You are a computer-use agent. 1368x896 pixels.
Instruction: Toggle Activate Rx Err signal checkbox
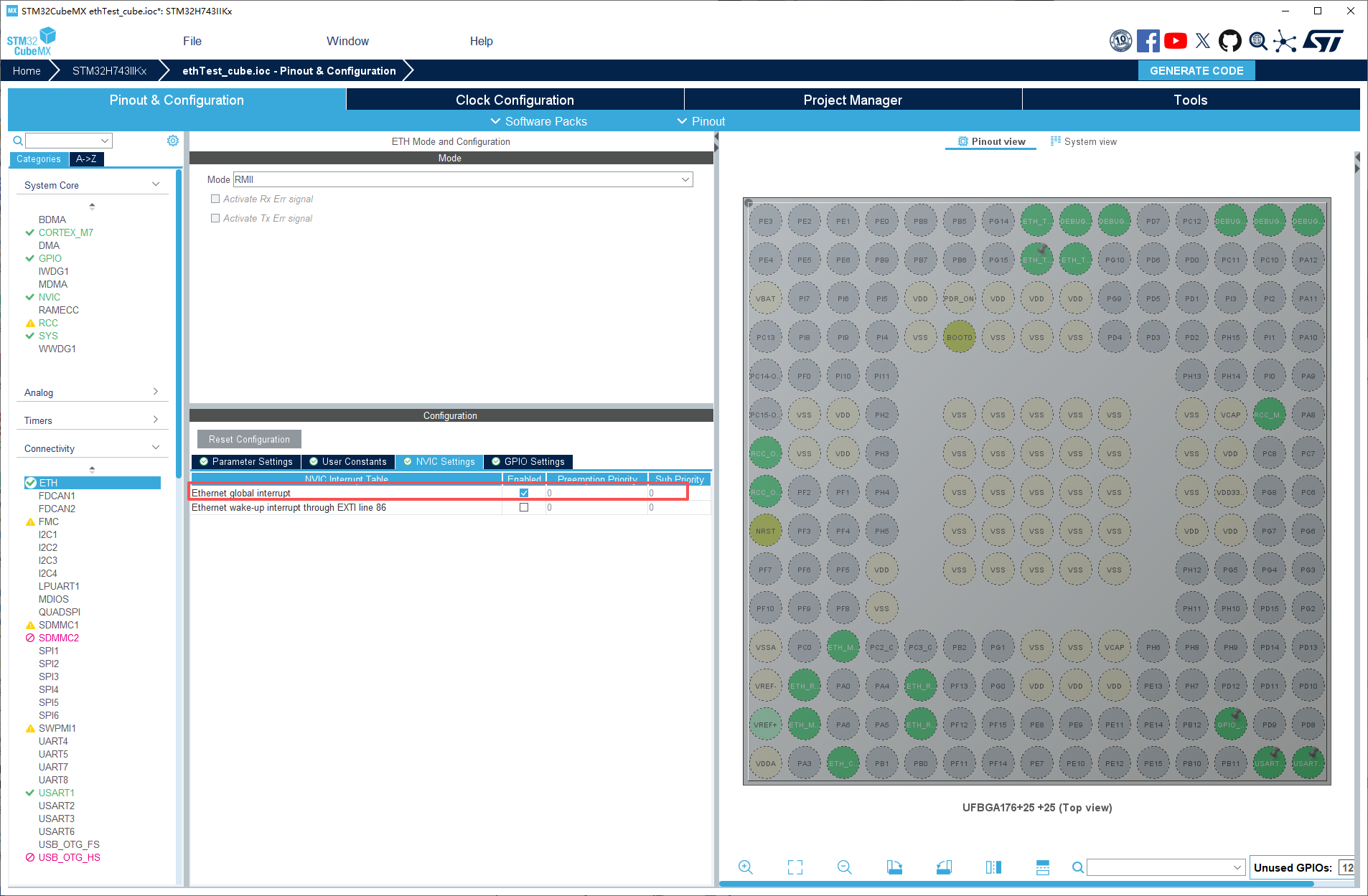click(215, 199)
